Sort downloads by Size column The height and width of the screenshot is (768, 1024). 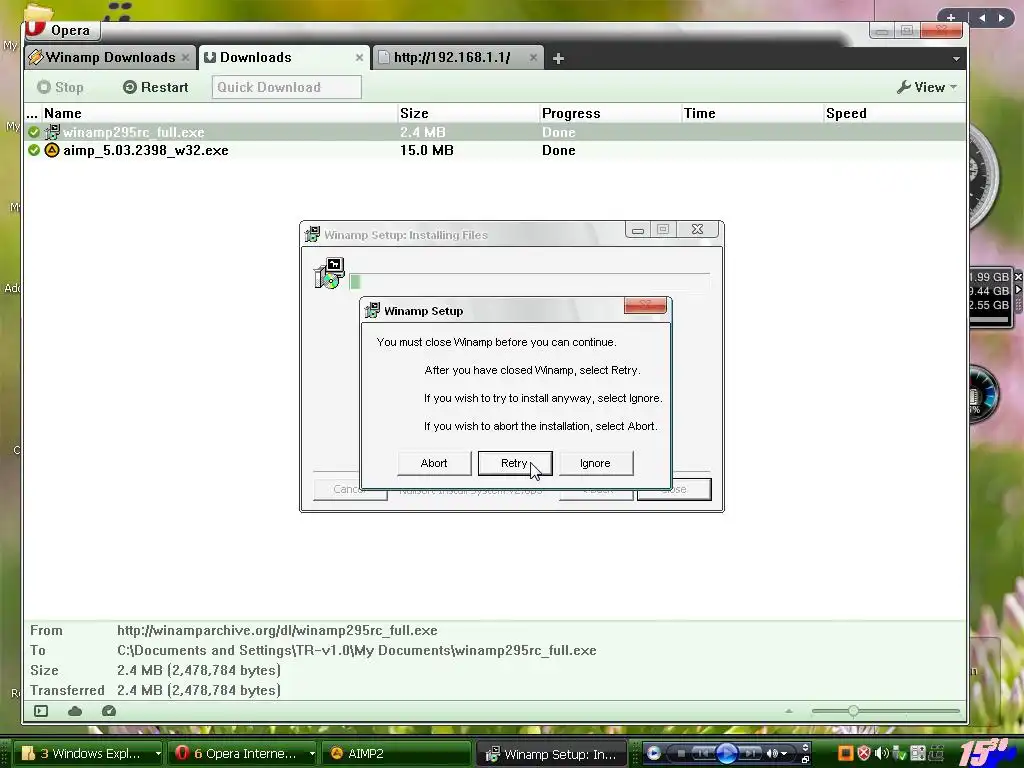(x=468, y=113)
